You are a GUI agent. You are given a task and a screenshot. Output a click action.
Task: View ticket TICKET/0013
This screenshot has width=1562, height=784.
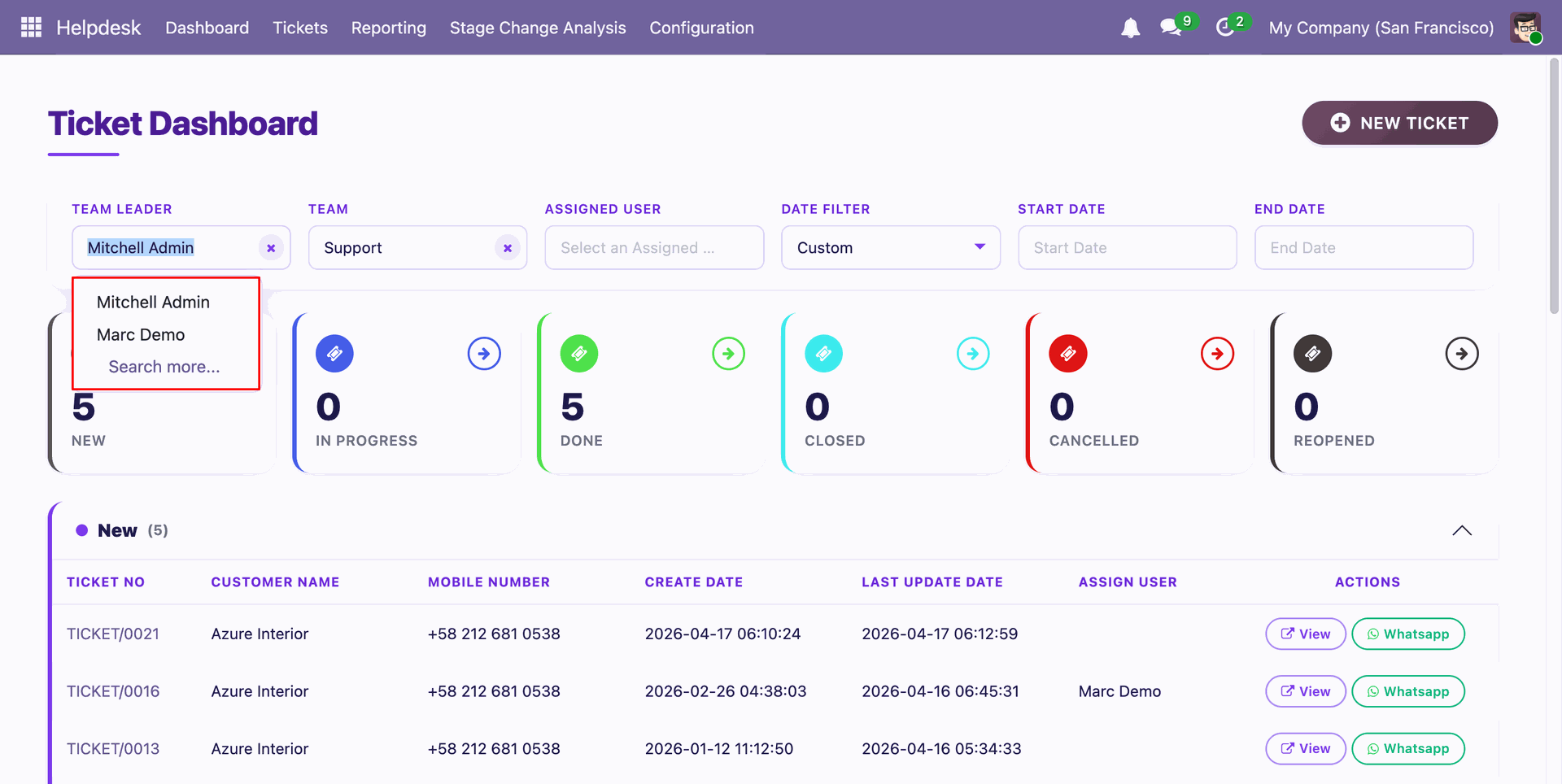[1306, 749]
